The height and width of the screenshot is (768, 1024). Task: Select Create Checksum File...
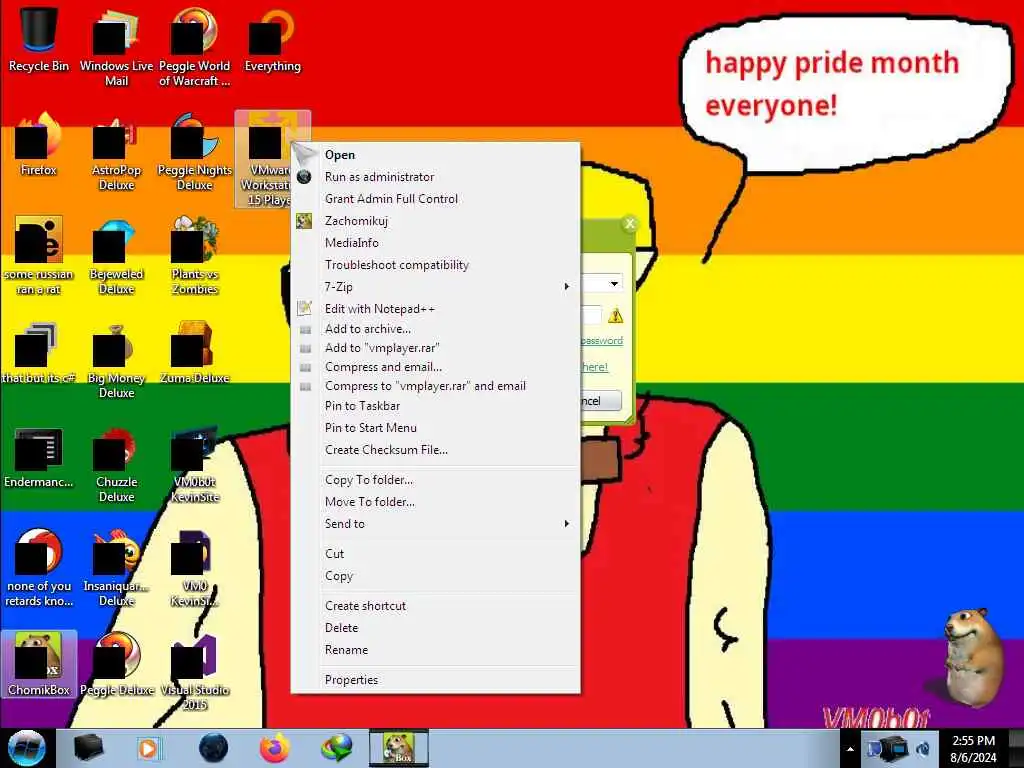click(435, 450)
